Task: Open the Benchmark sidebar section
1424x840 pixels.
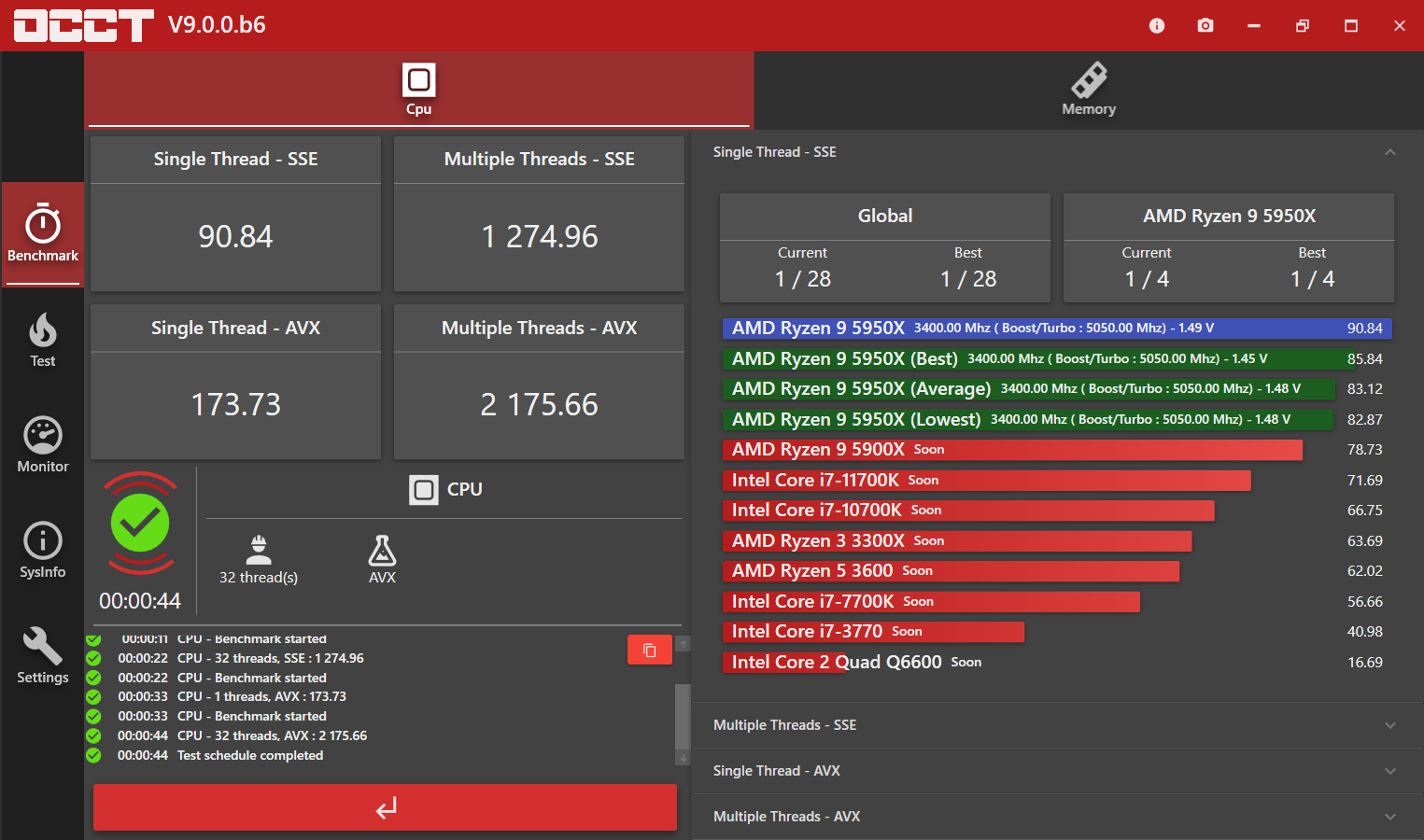Action: point(42,233)
